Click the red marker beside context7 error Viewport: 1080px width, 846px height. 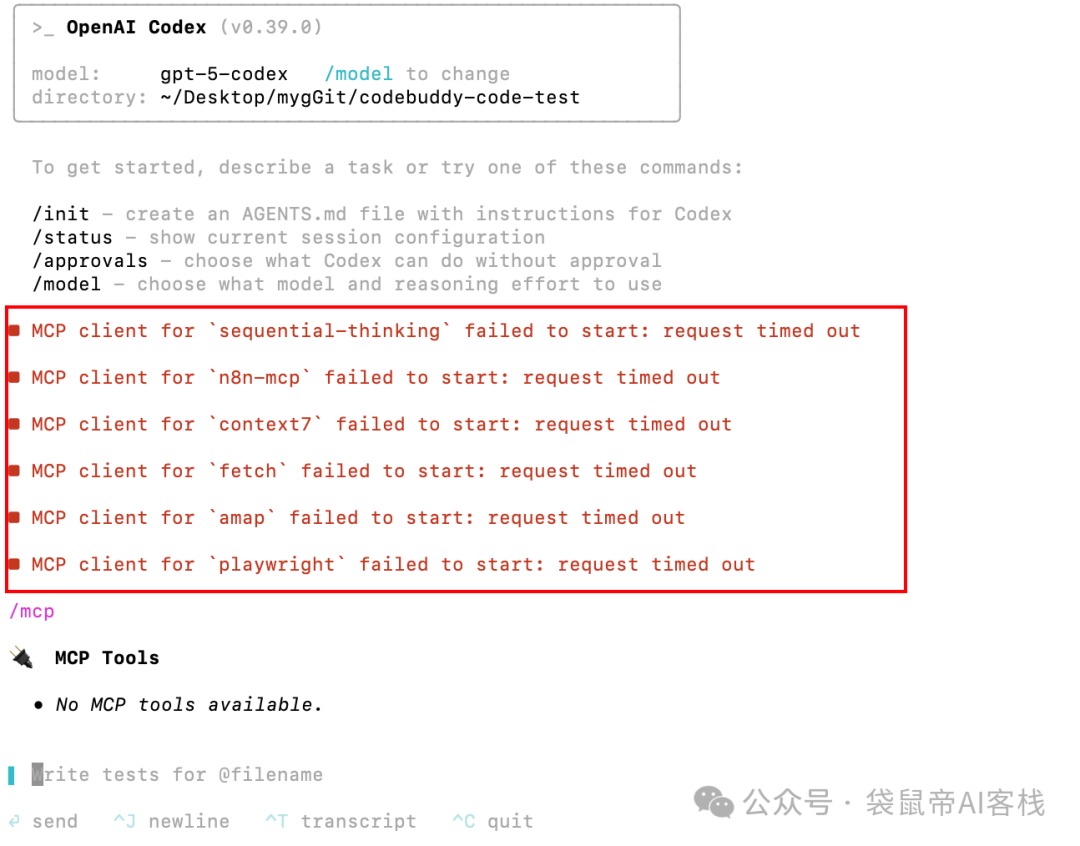pos(14,424)
